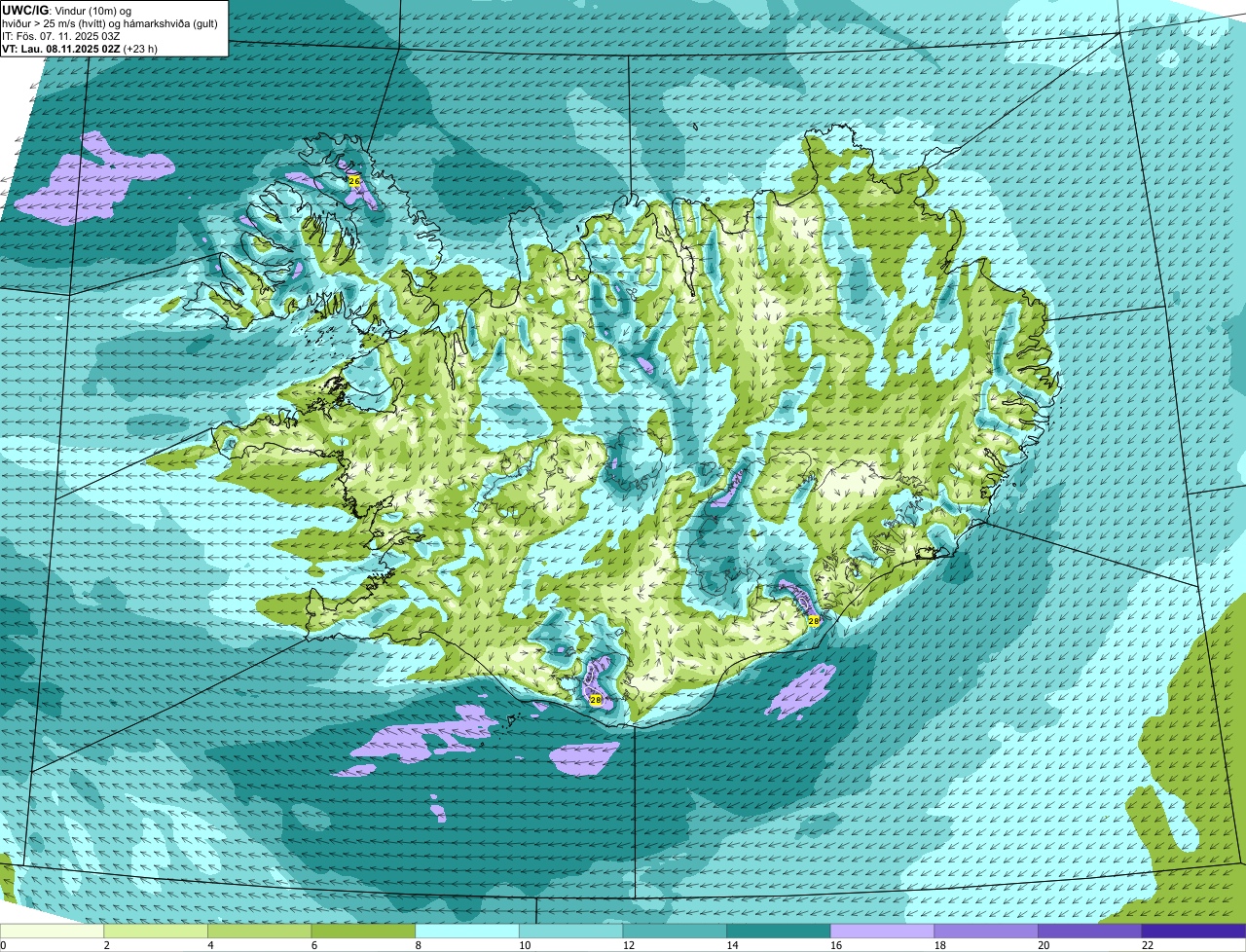Pick the 20–22 m/s violet swatch
The height and width of the screenshot is (952, 1246).
[x=1090, y=931]
